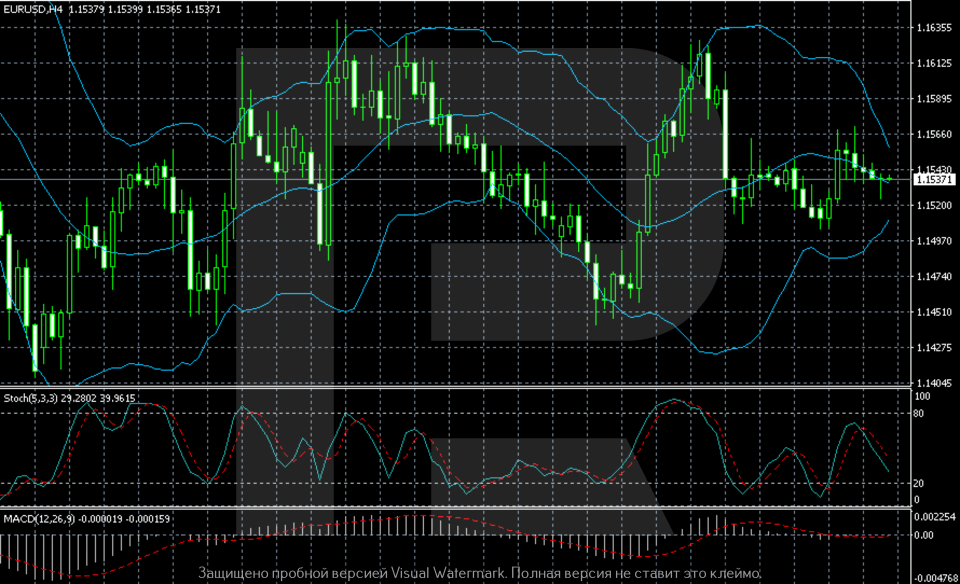960x584 pixels.
Task: Click the 1.14045 price axis label
Action: click(934, 383)
